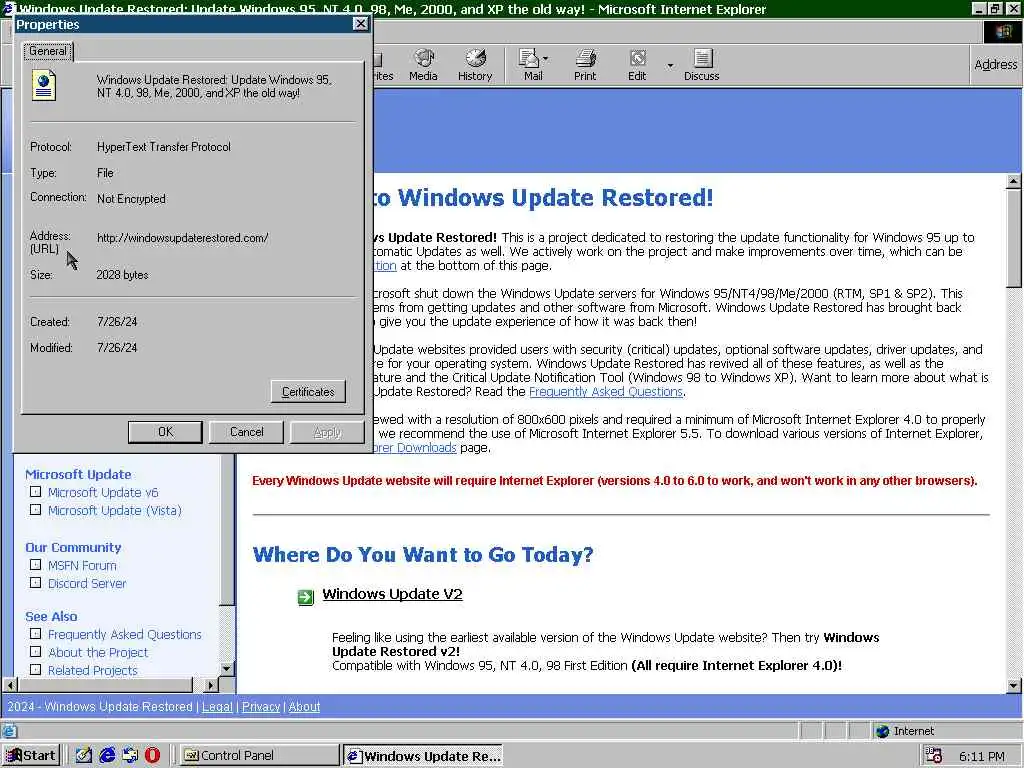The height and width of the screenshot is (768, 1024).
Task: Click 'HyperText Transfer Protocol' value
Action: tap(163, 147)
